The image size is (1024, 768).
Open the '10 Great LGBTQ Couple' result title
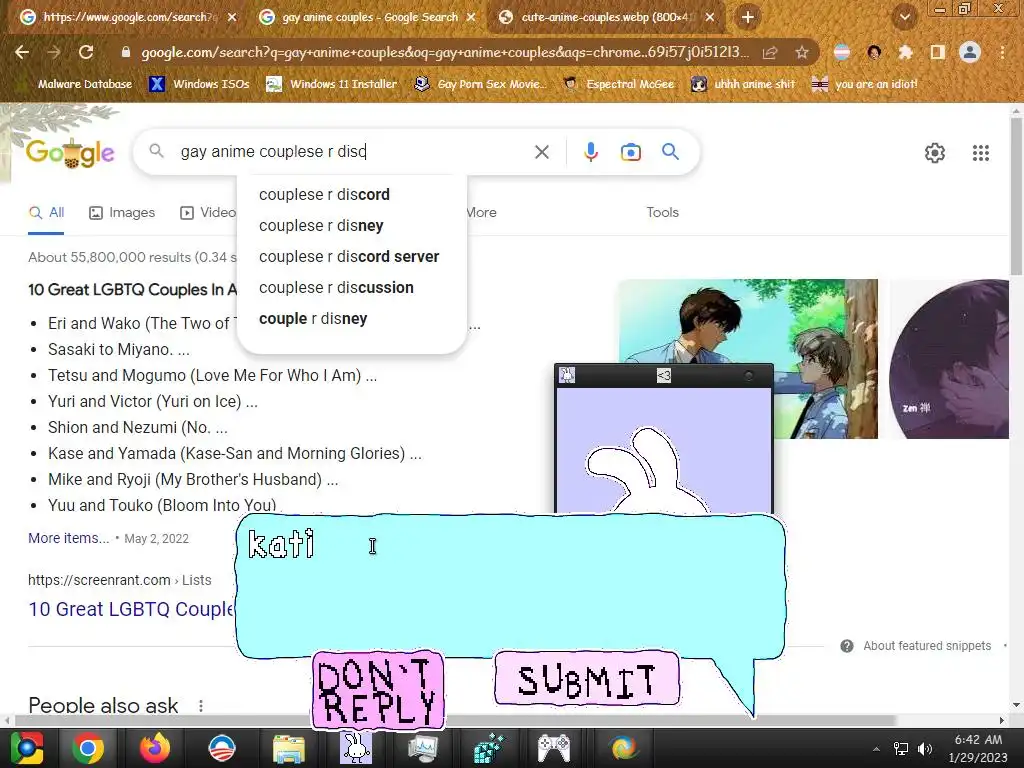point(131,609)
